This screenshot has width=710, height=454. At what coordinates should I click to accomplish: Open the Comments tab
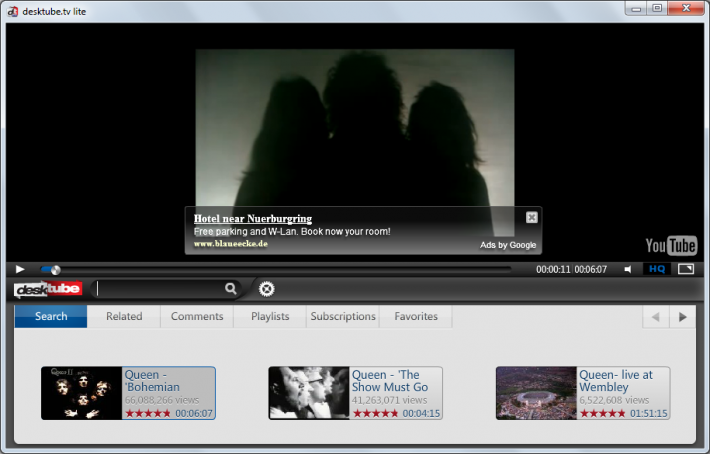[x=197, y=316]
